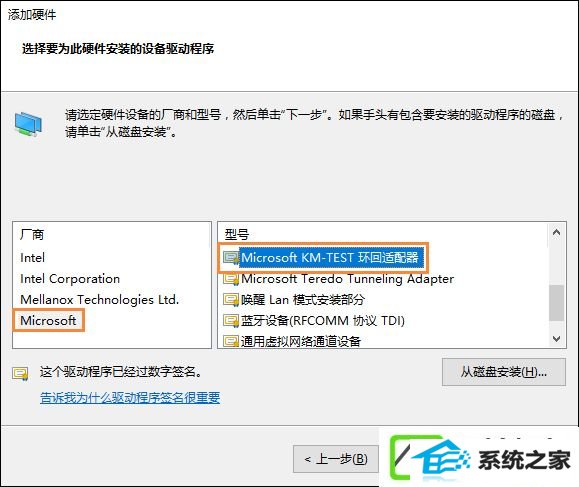Open 告诉我为什么驱动程序签名很重要 link
Viewport: 579px width, 487px height.
point(130,398)
